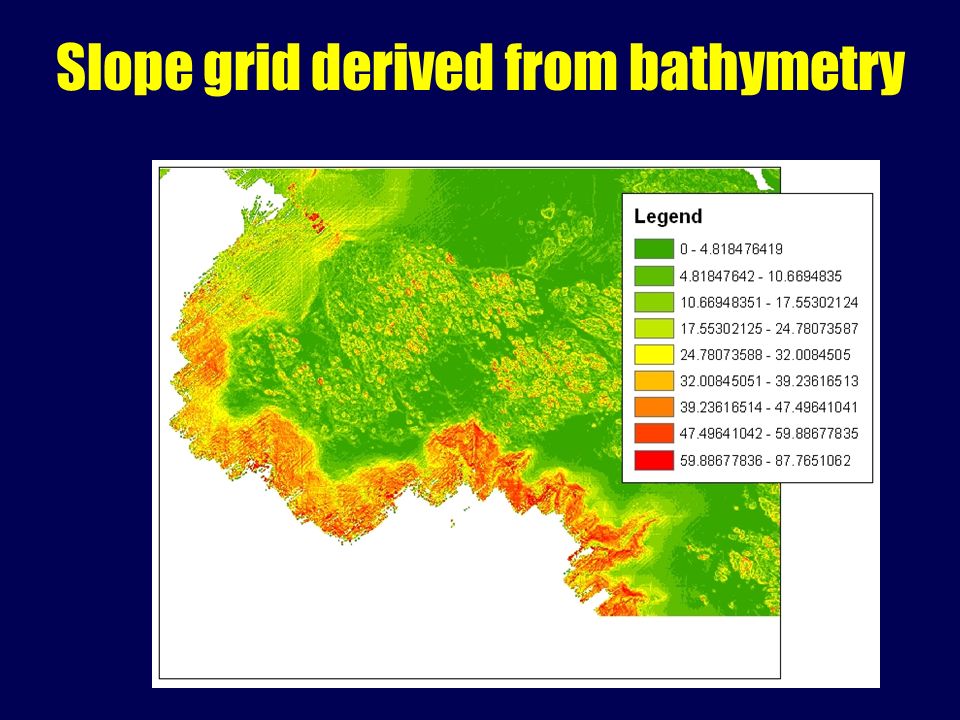Click the label text '0 - 4.818476419'

coord(731,249)
